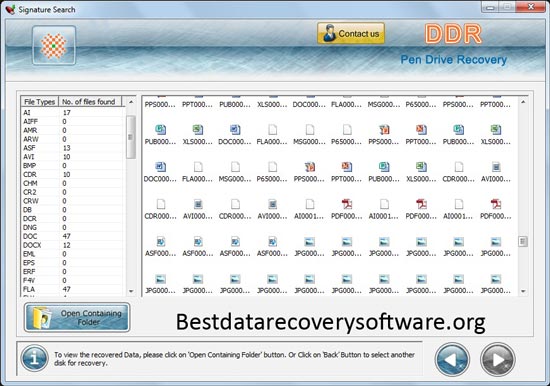Click the recovered files pane scrollbar thumb
550x386 pixels.
point(523,241)
